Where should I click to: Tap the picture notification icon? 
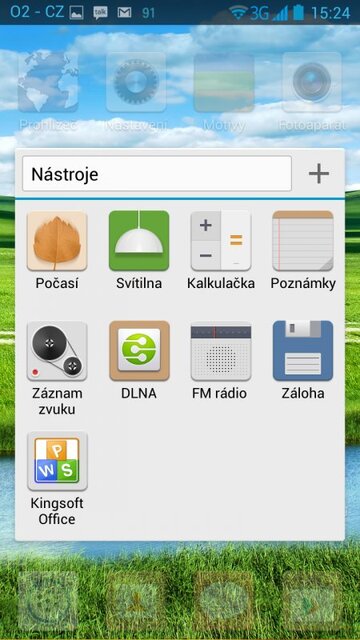(x=76, y=13)
